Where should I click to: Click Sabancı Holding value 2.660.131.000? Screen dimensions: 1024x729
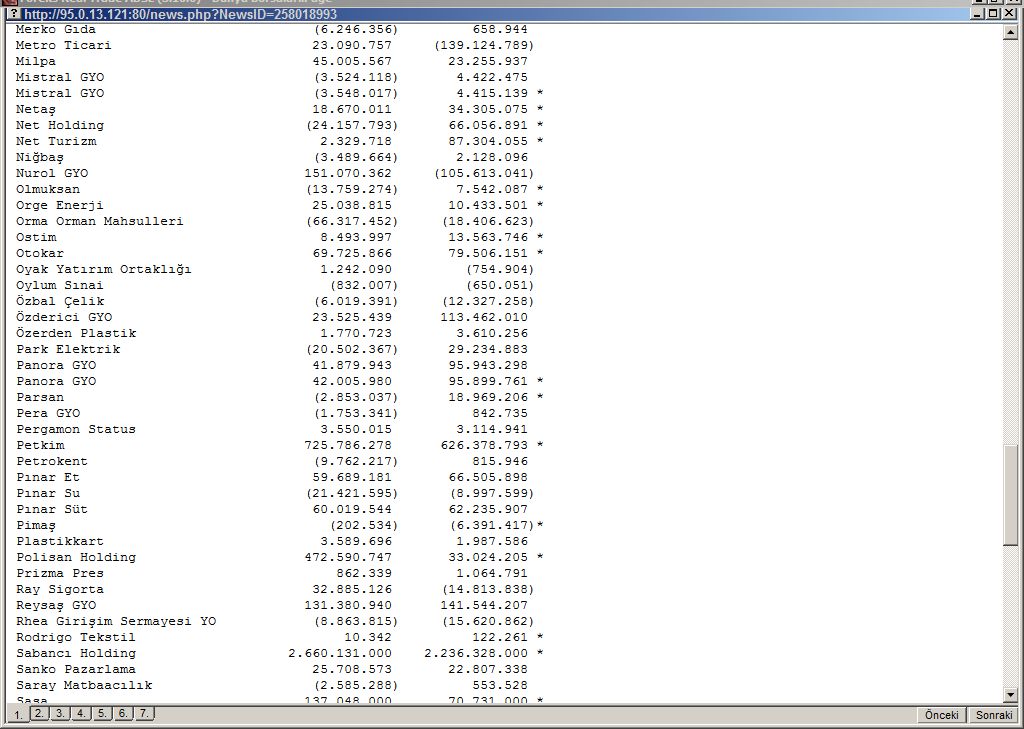click(340, 653)
